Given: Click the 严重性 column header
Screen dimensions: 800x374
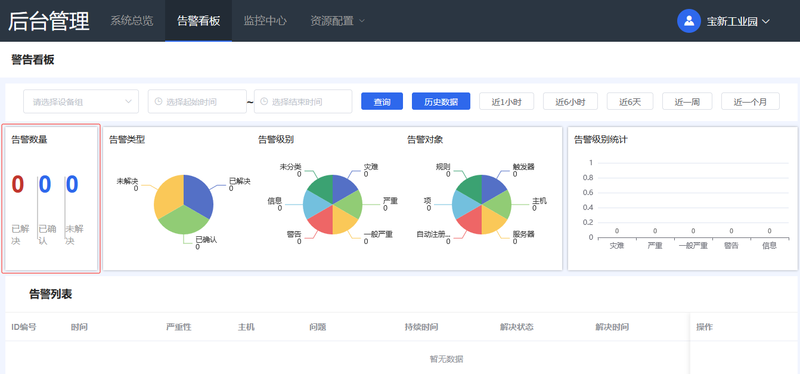Looking at the screenshot, I should click(x=179, y=327).
